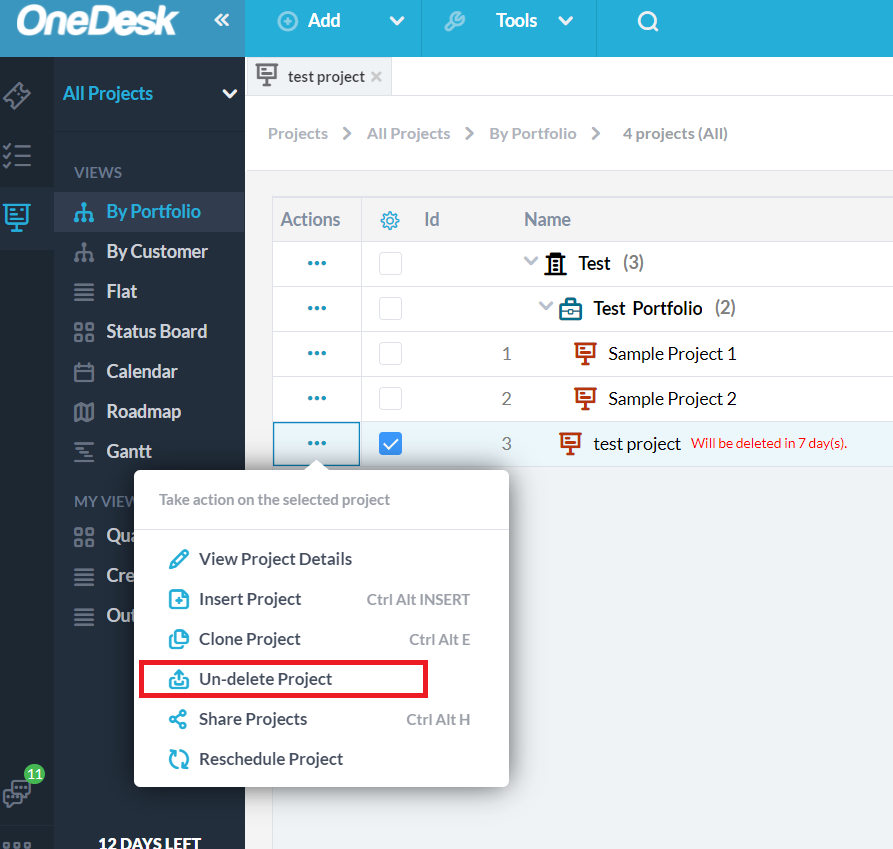Open the search magnifier icon
Screen dimensions: 893x849
click(648, 22)
